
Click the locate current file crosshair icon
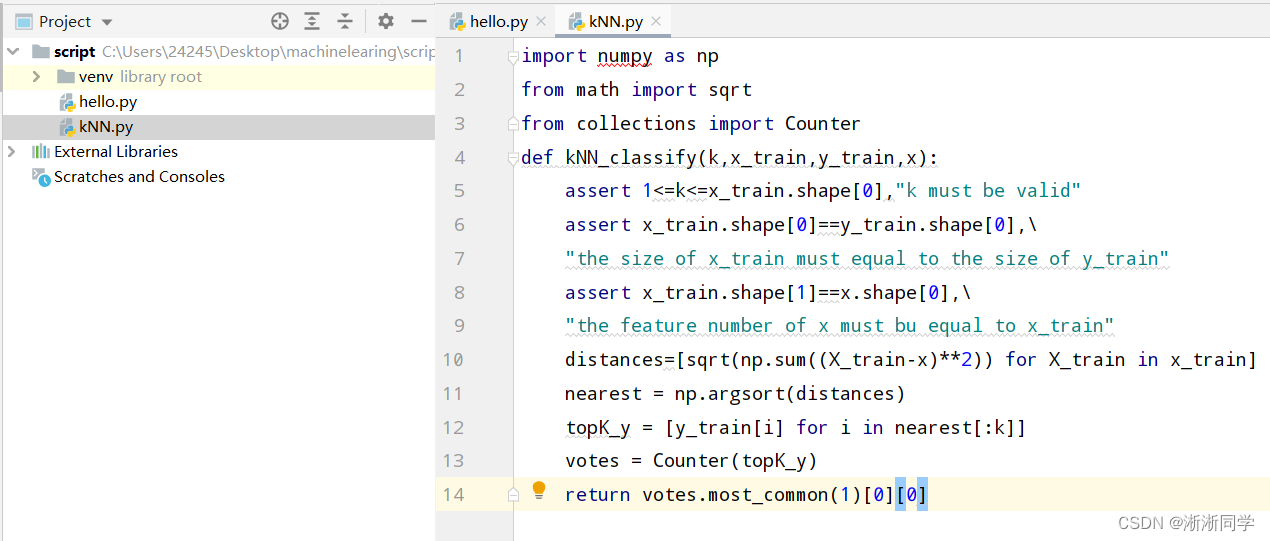280,21
